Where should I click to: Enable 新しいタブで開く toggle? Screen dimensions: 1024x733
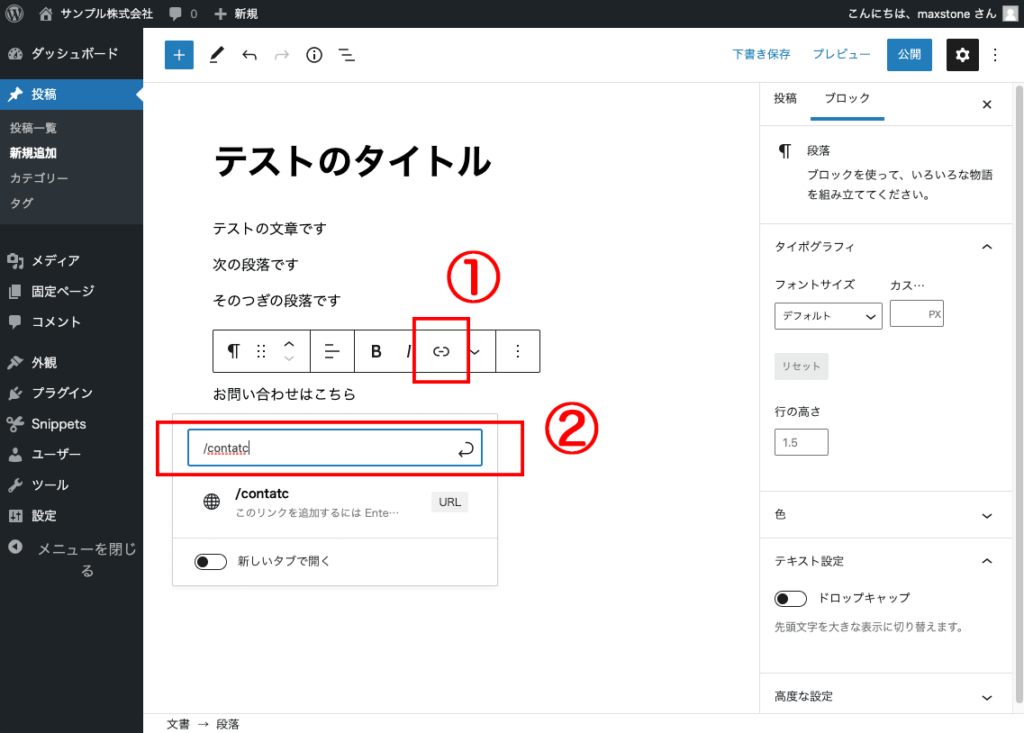[210, 561]
